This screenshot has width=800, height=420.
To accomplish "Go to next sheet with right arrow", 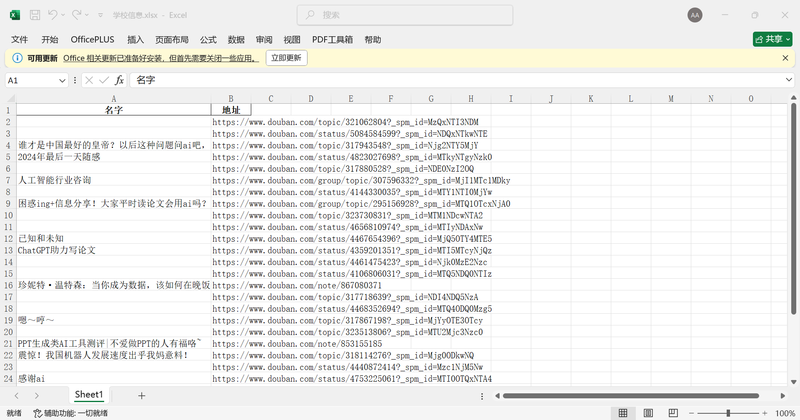I will pos(37,396).
